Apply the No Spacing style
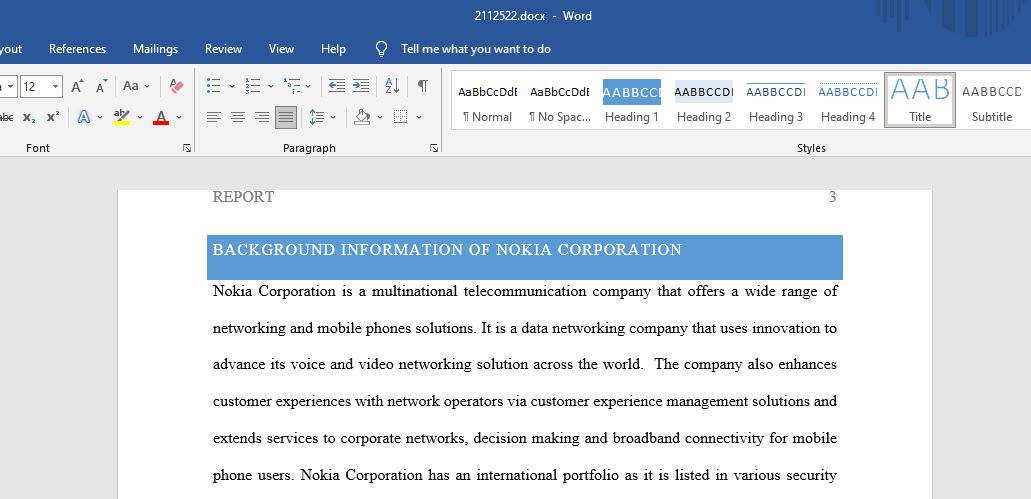 point(560,100)
